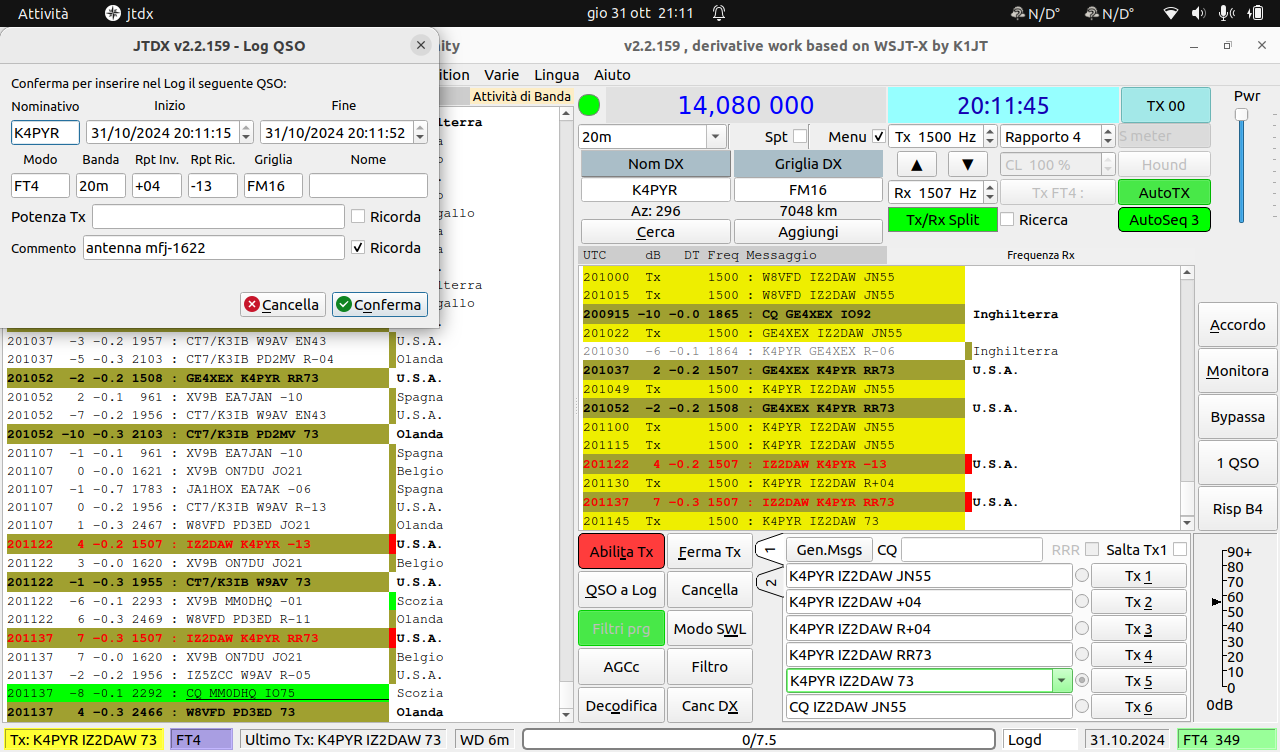
Task: Open the notification bell in the top bar
Action: coord(718,13)
